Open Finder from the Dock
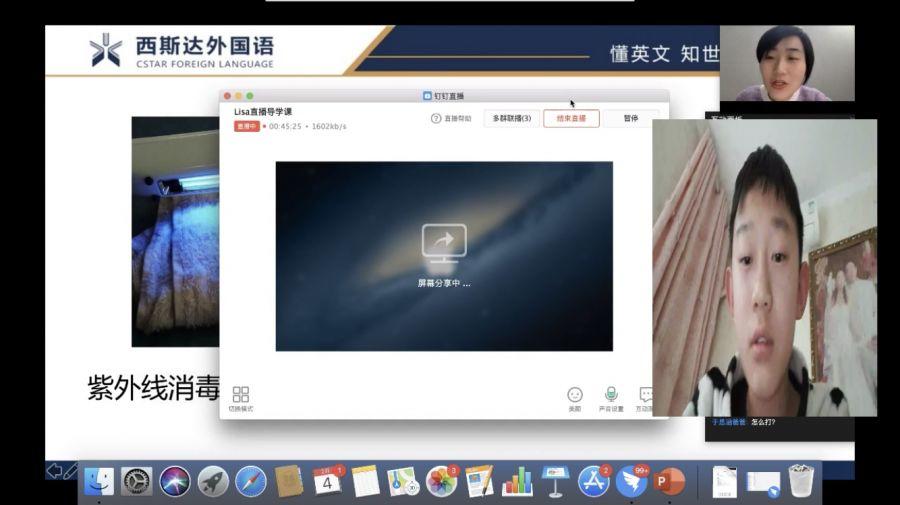Image resolution: width=900 pixels, height=505 pixels. pyautogui.click(x=99, y=481)
